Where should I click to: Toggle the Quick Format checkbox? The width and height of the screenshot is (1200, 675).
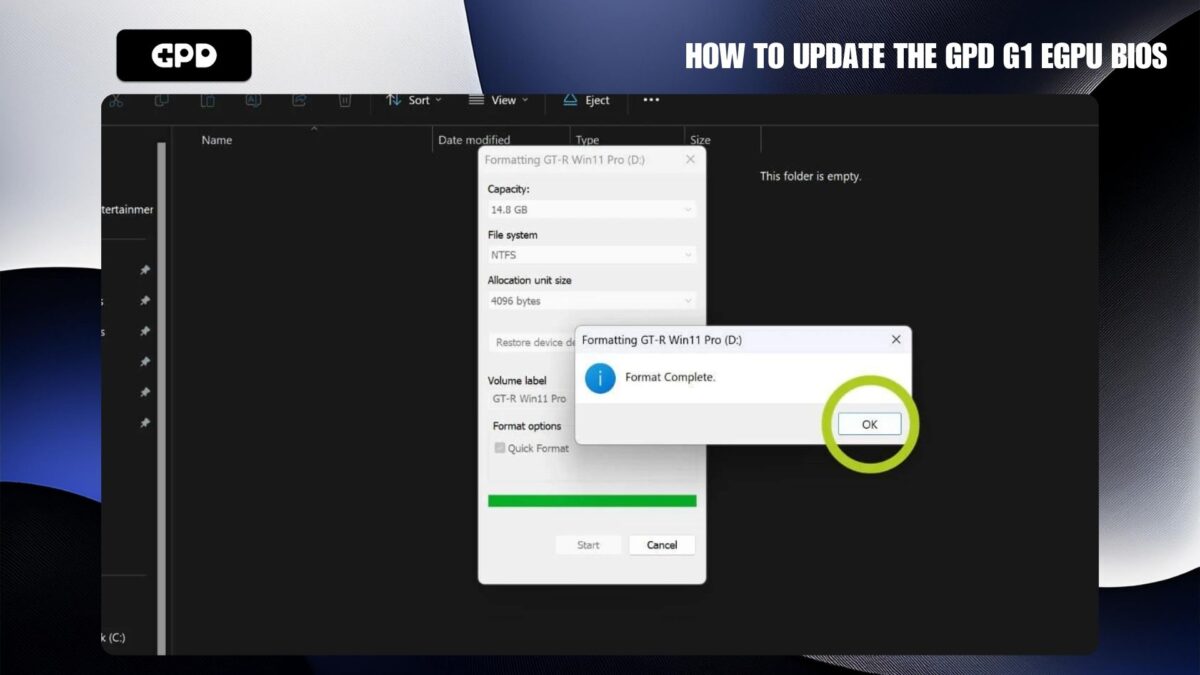point(500,448)
